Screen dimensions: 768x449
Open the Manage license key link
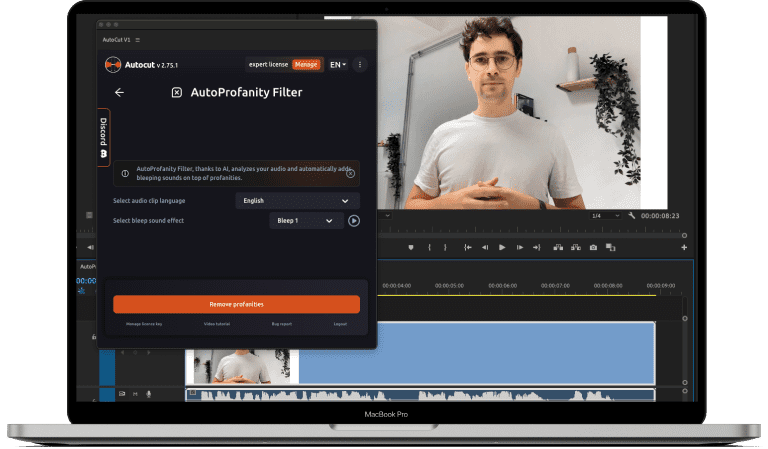(144, 324)
